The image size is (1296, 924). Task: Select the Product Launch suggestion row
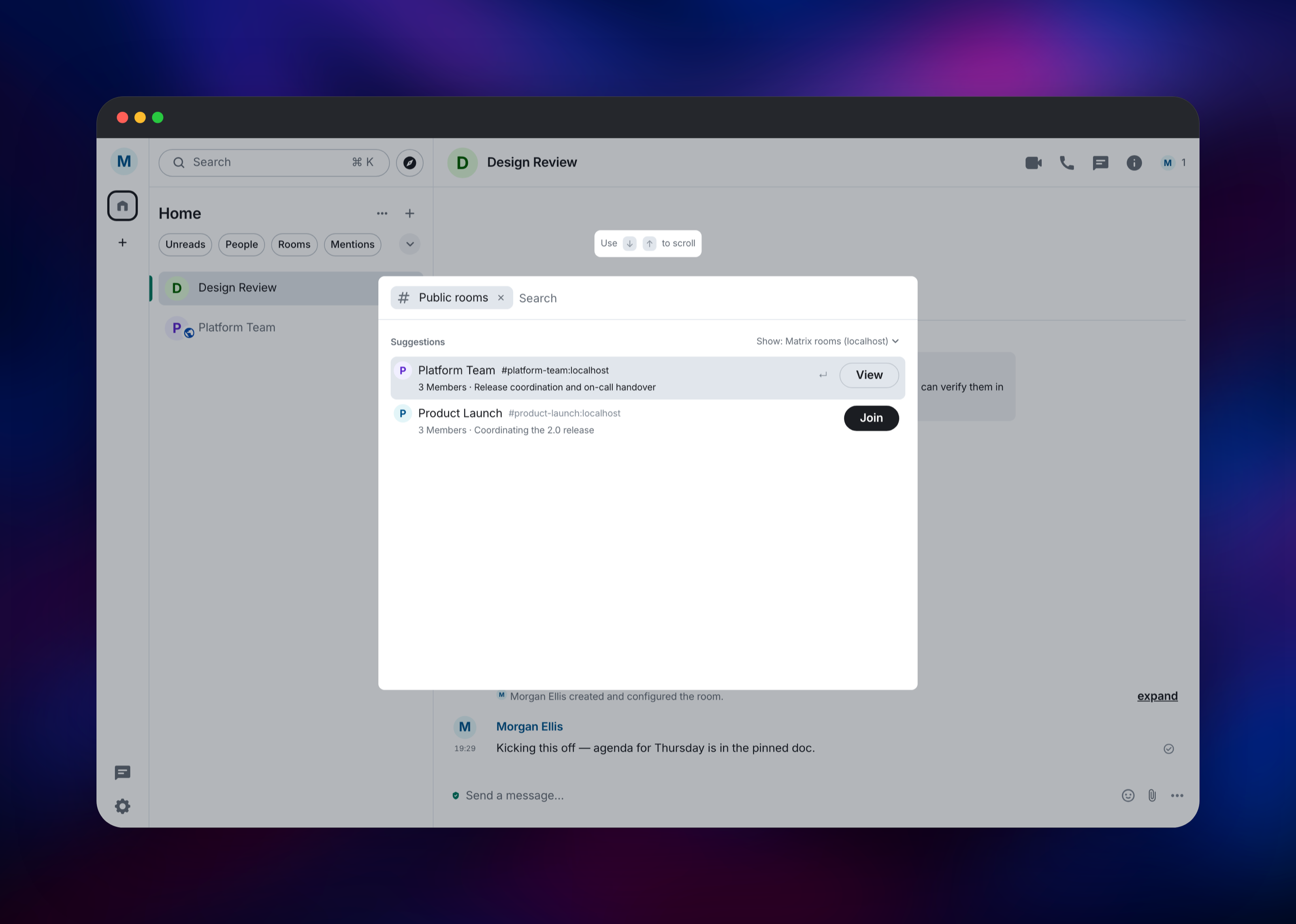[x=648, y=421]
